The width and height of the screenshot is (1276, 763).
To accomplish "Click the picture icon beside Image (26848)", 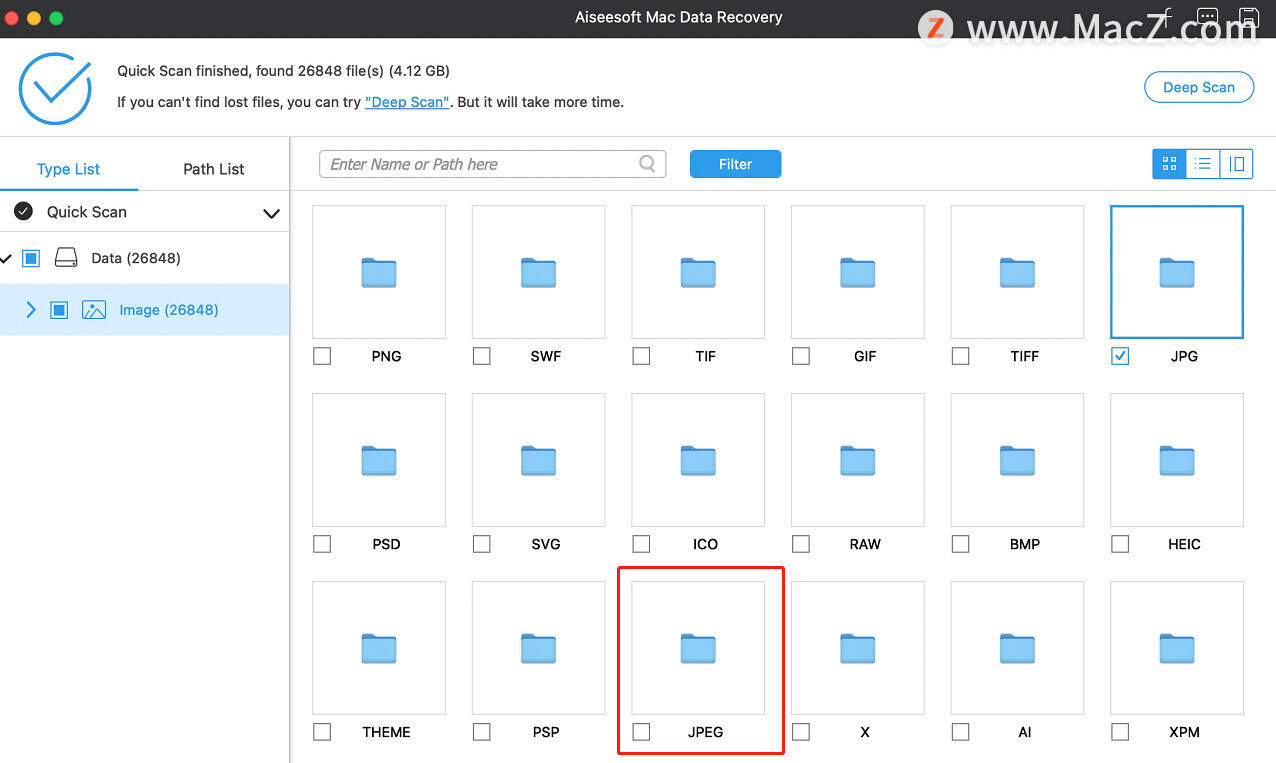I will [x=94, y=310].
